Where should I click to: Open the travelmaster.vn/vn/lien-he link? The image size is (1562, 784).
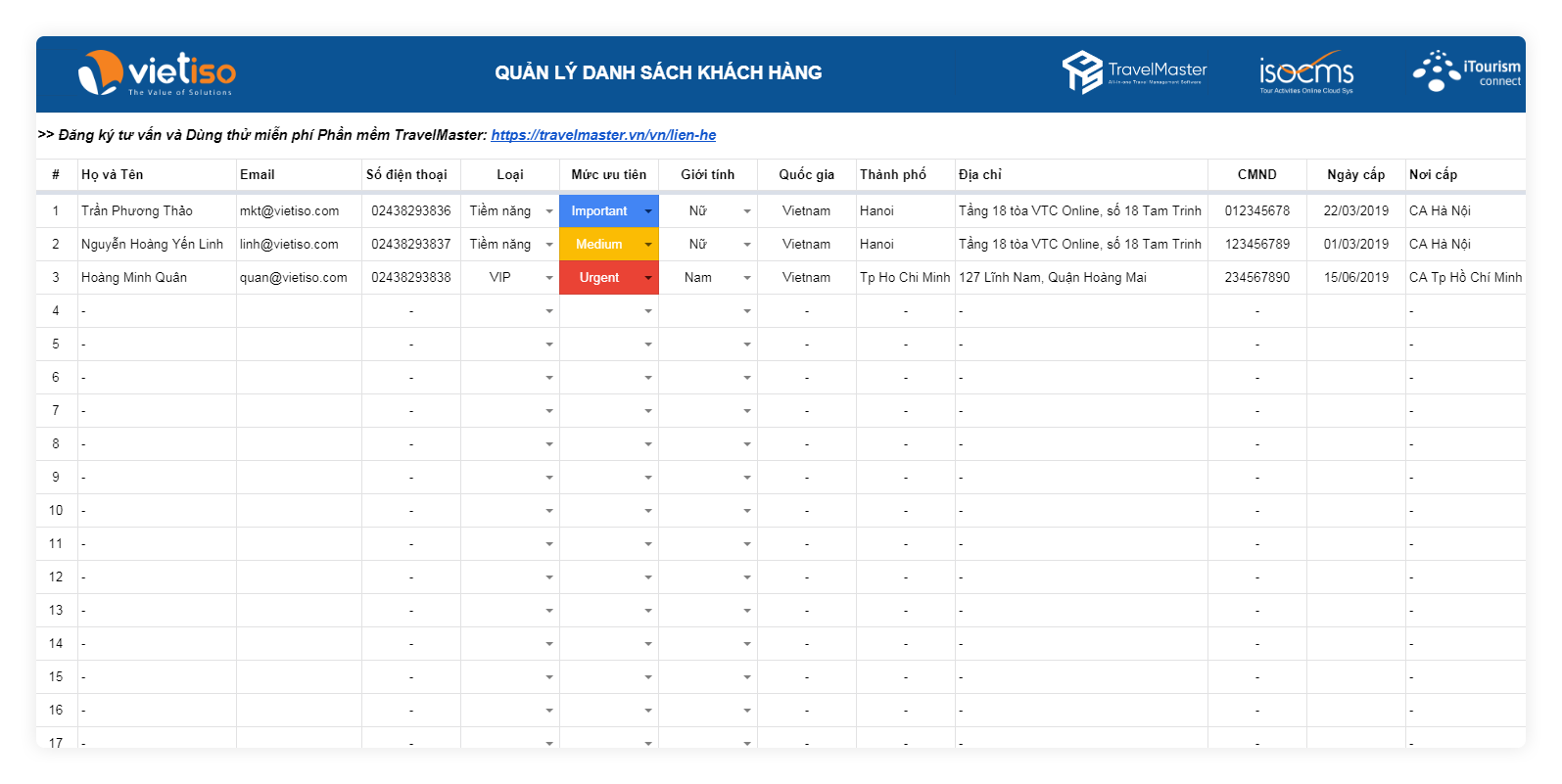click(603, 135)
